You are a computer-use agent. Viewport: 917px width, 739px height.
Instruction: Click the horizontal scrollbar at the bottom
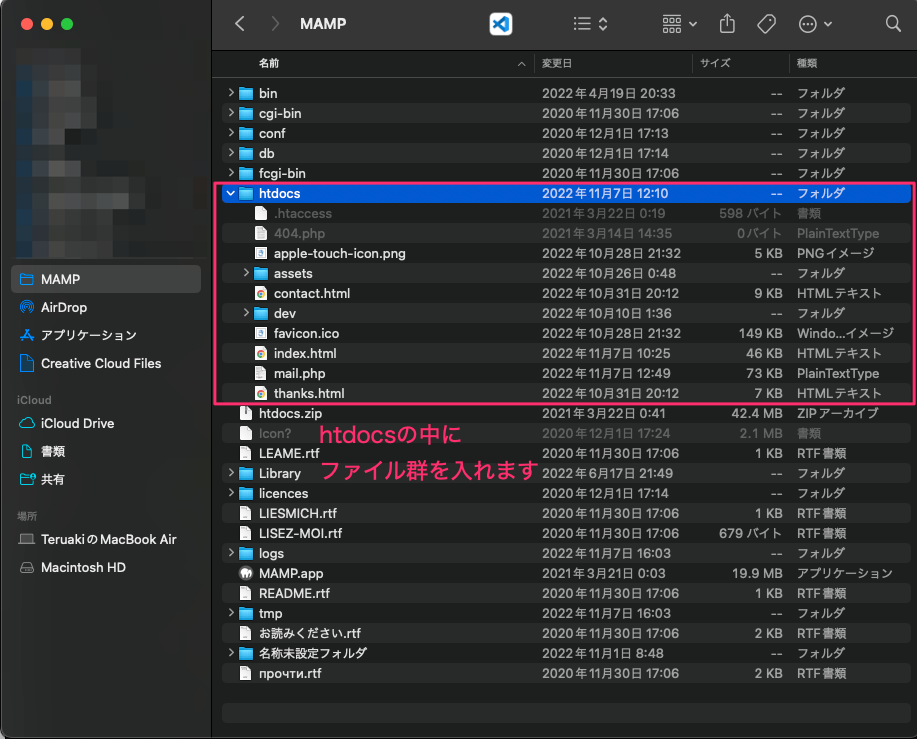pos(566,713)
